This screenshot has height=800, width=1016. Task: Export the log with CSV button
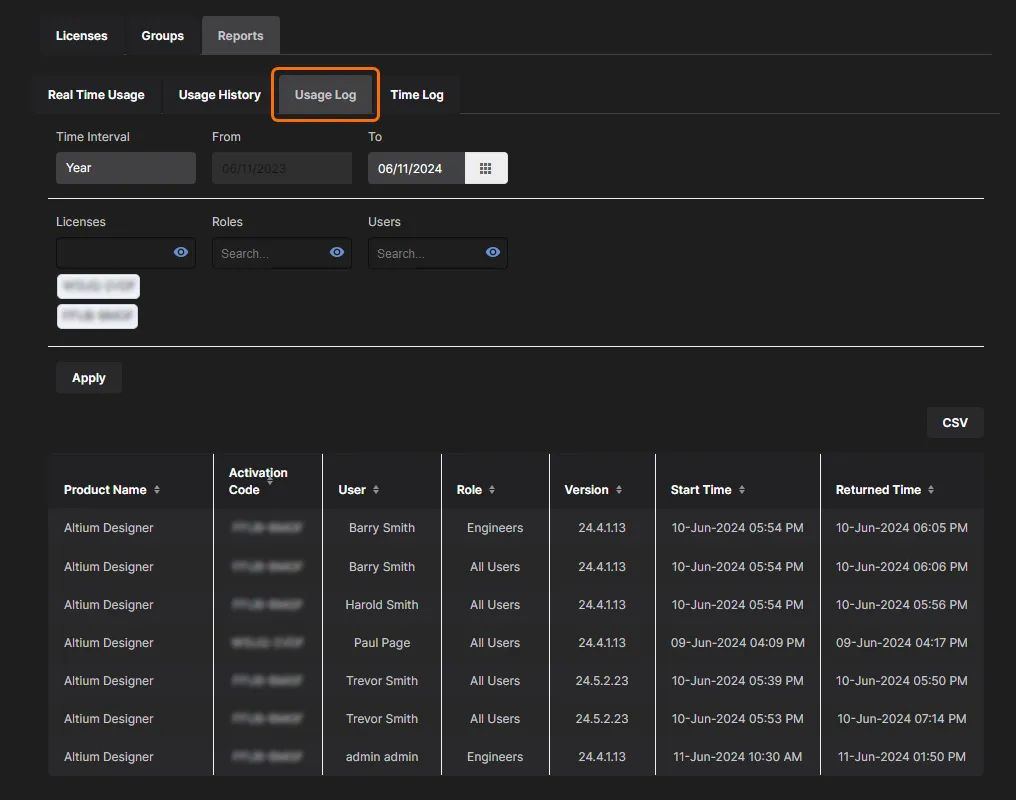coord(955,422)
